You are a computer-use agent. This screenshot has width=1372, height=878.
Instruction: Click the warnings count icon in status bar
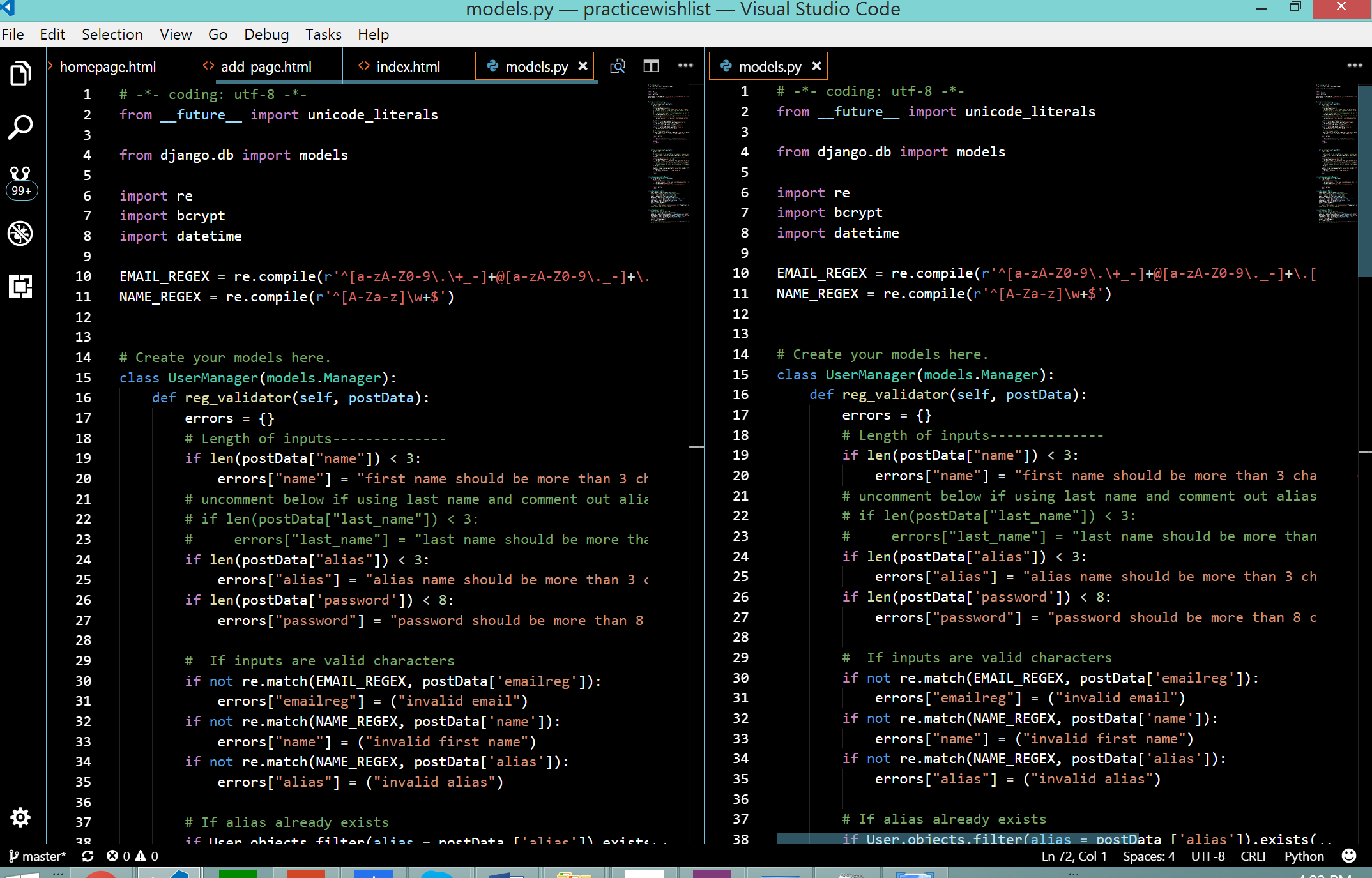click(146, 856)
